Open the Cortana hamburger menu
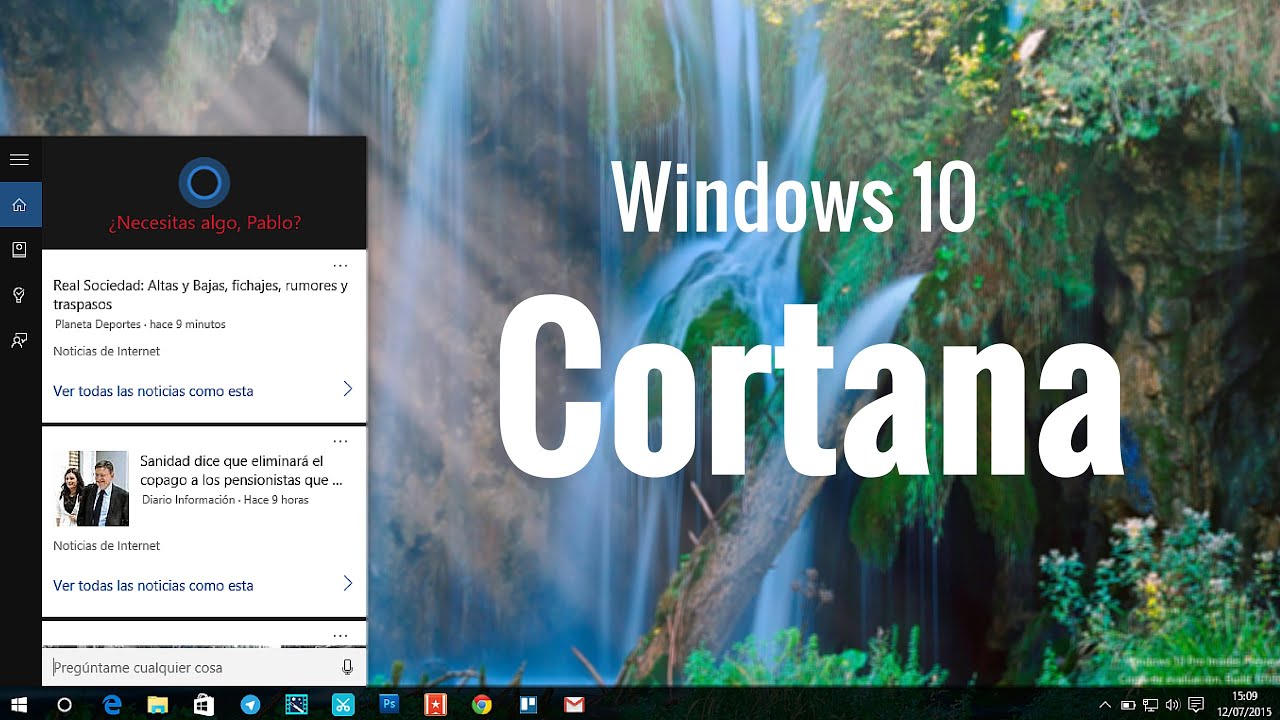The width and height of the screenshot is (1280, 720). [19, 159]
